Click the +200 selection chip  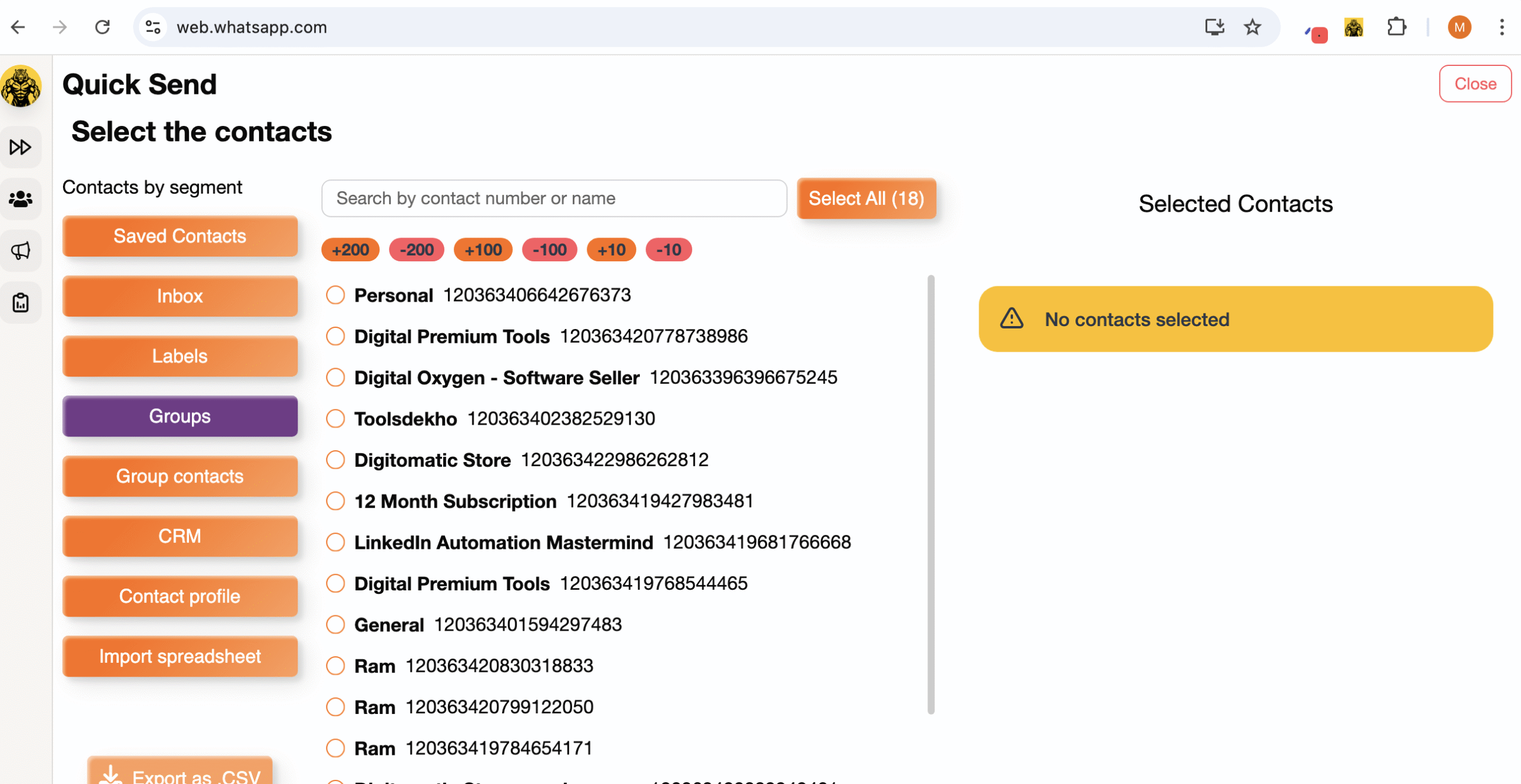click(350, 250)
